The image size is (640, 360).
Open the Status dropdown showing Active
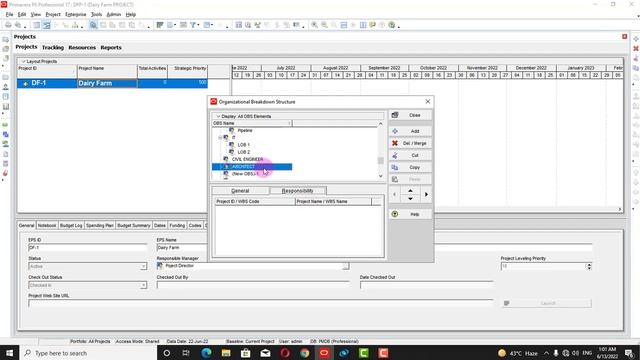[x=143, y=267]
